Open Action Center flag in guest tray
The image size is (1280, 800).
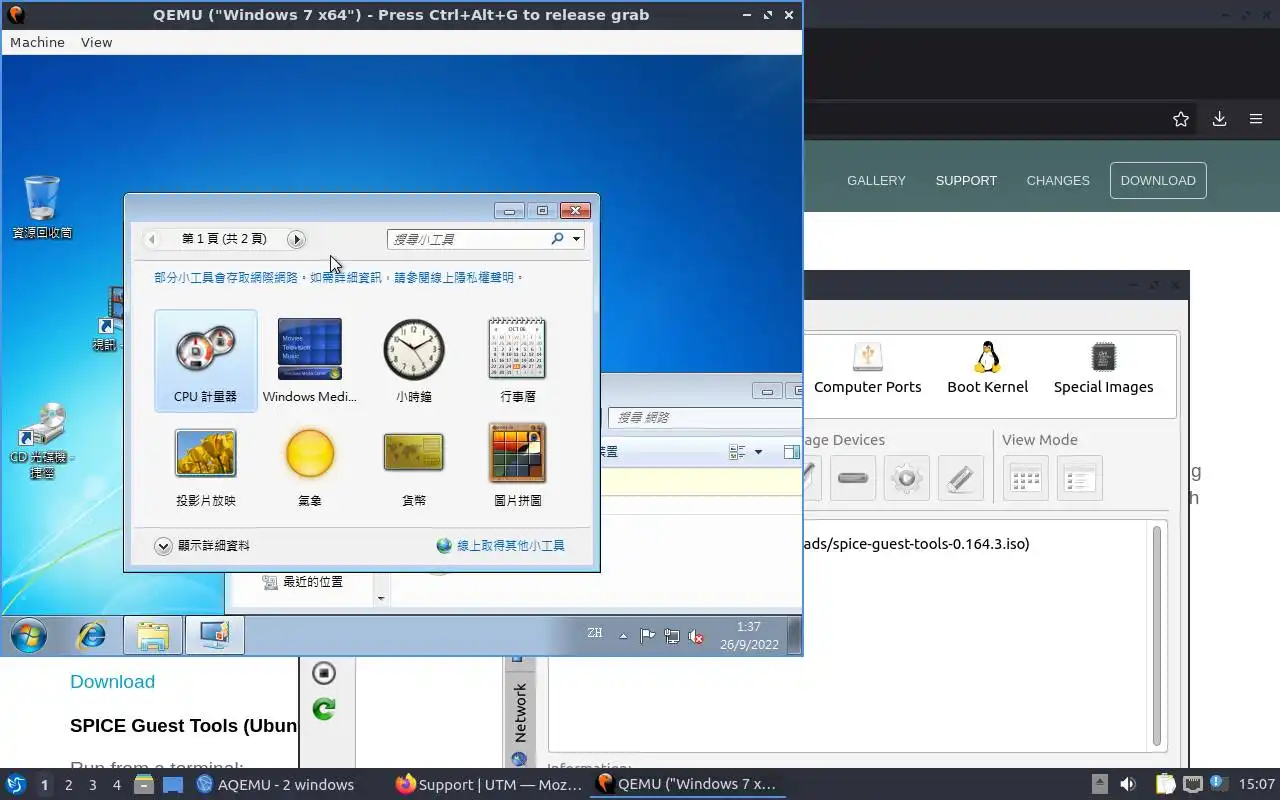point(648,636)
